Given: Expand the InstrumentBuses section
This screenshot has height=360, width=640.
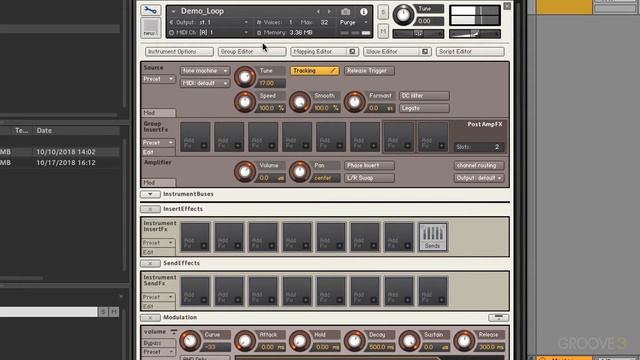Looking at the screenshot, I should click(x=150, y=194).
